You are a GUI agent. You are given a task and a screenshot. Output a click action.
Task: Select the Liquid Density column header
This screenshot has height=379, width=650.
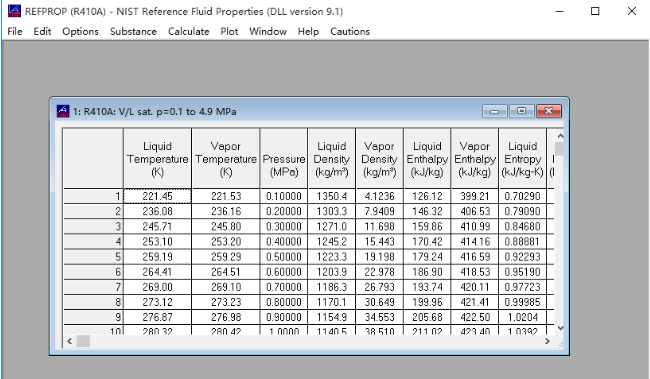pos(332,159)
